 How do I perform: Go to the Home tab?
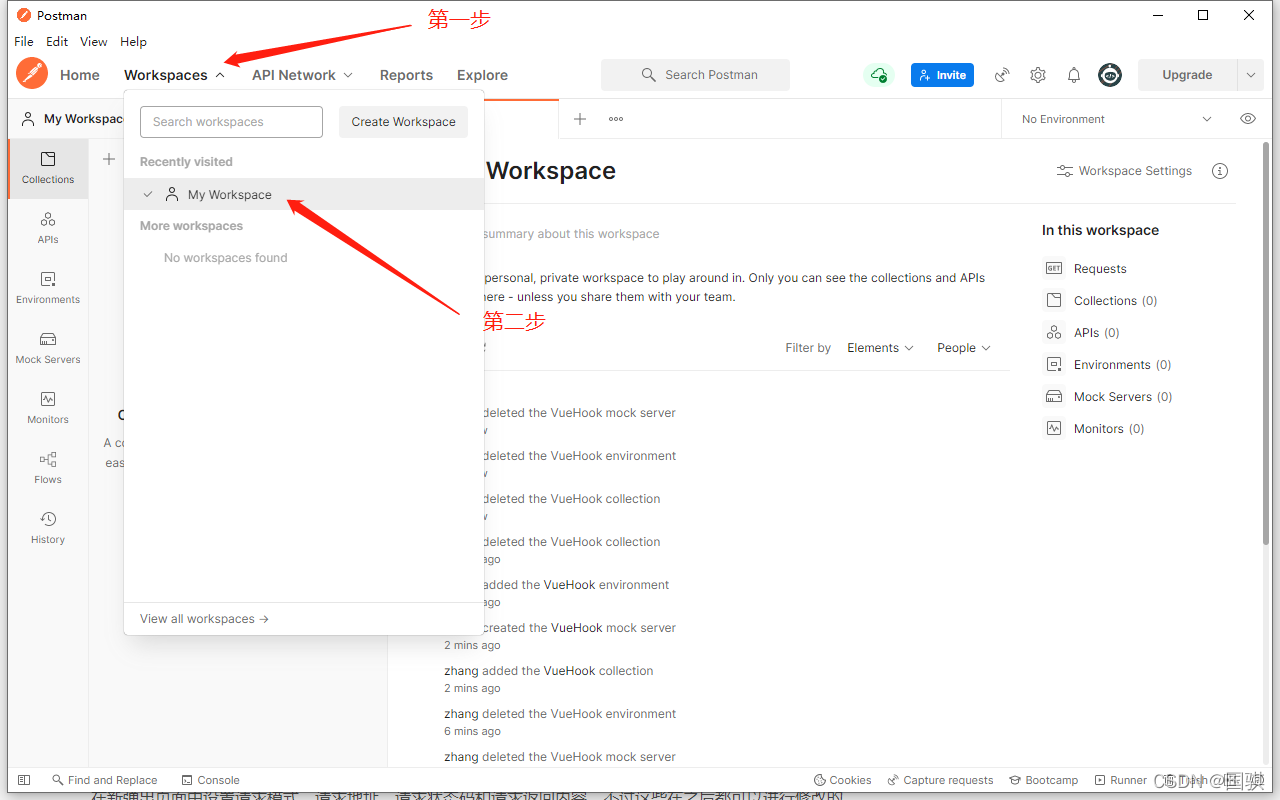pos(80,75)
